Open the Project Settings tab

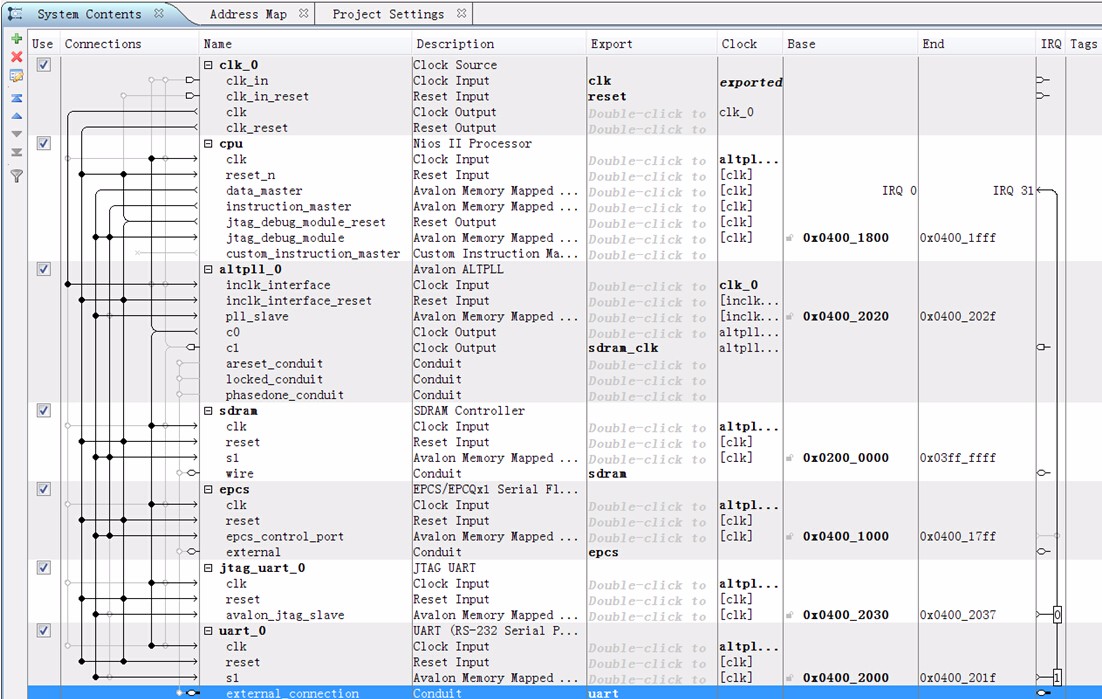[388, 14]
